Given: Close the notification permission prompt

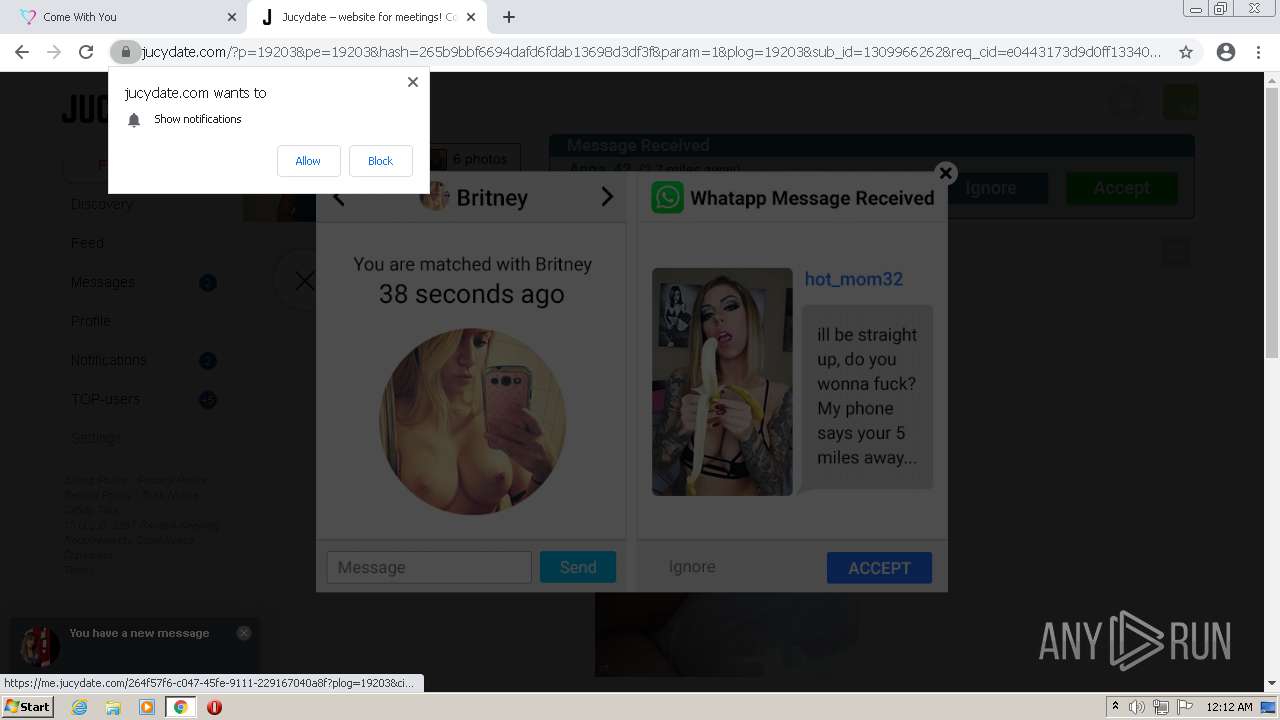Looking at the screenshot, I should click(412, 82).
